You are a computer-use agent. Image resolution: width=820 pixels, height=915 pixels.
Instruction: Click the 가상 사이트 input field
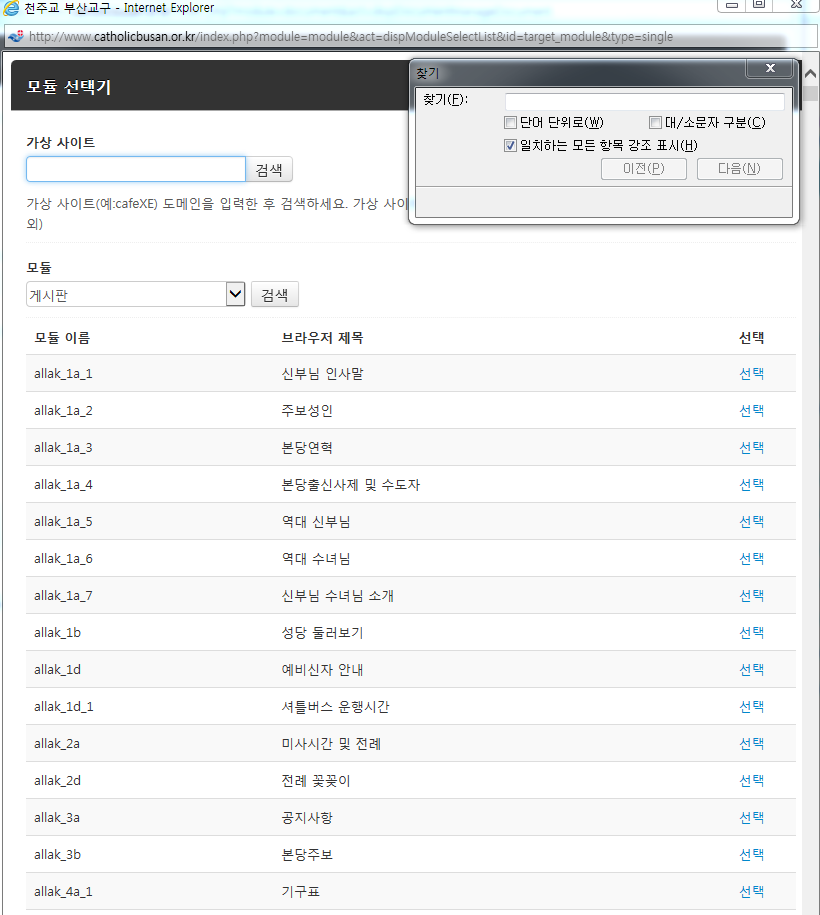[x=136, y=169]
